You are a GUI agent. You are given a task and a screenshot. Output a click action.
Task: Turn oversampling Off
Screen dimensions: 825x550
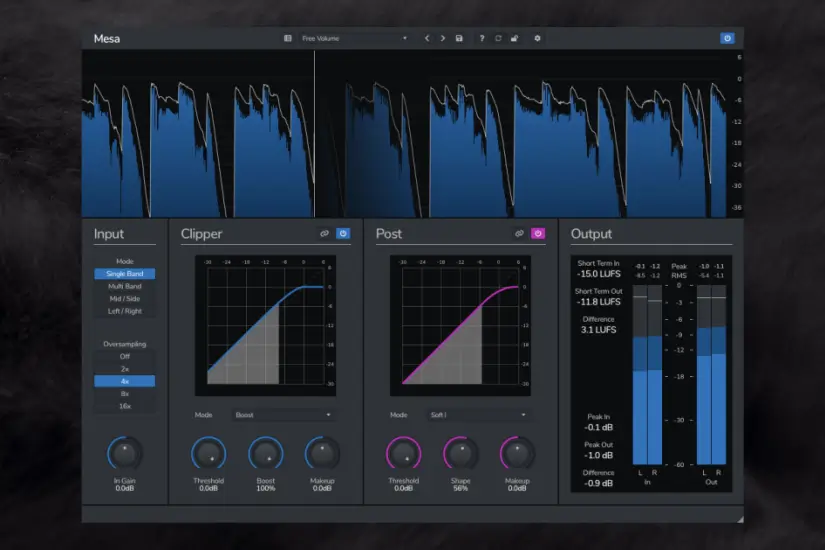(125, 356)
